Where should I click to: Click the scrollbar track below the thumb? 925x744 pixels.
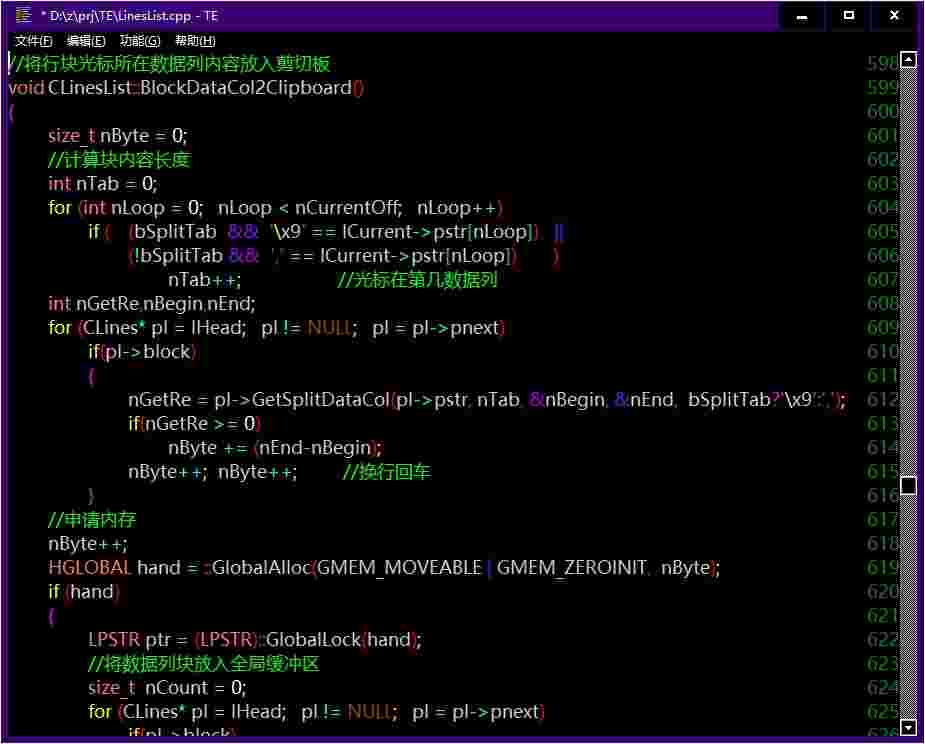coord(908,600)
